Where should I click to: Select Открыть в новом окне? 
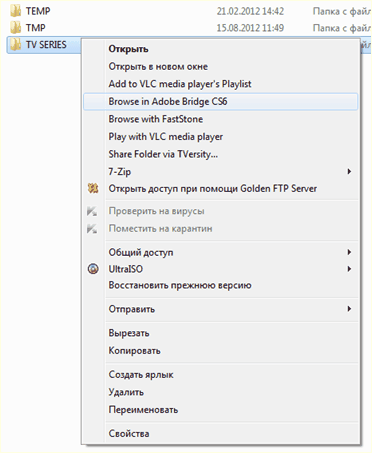pyautogui.click(x=220, y=67)
